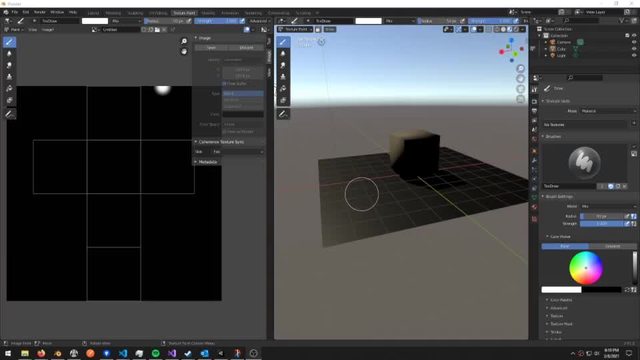Toggle camera view navigation icon
This screenshot has width=640, height=360.
click(x=520, y=89)
